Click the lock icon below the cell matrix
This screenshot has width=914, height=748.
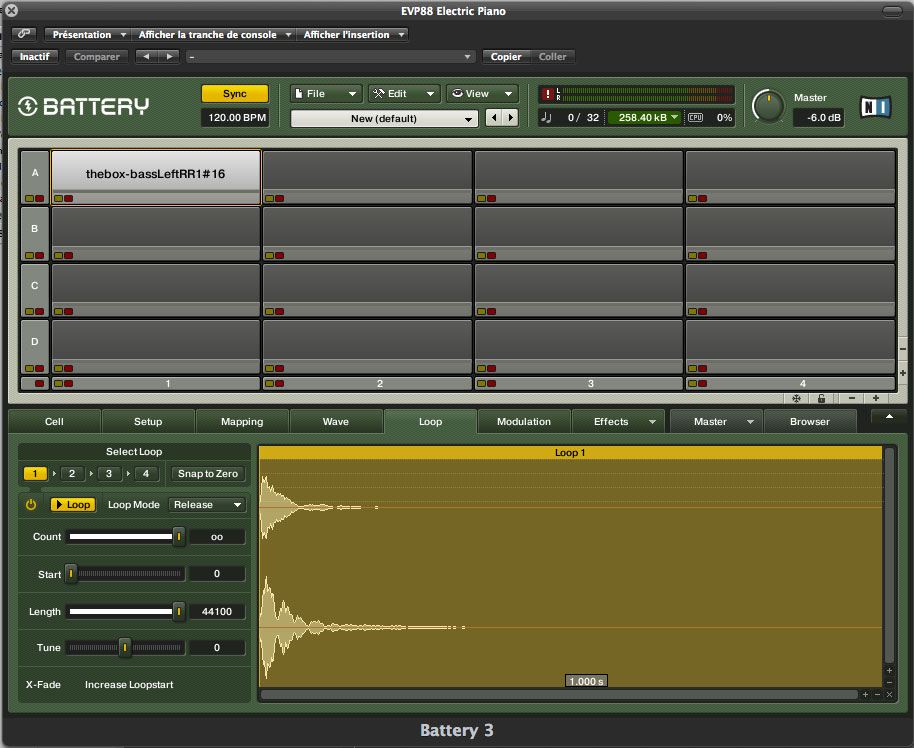(821, 398)
